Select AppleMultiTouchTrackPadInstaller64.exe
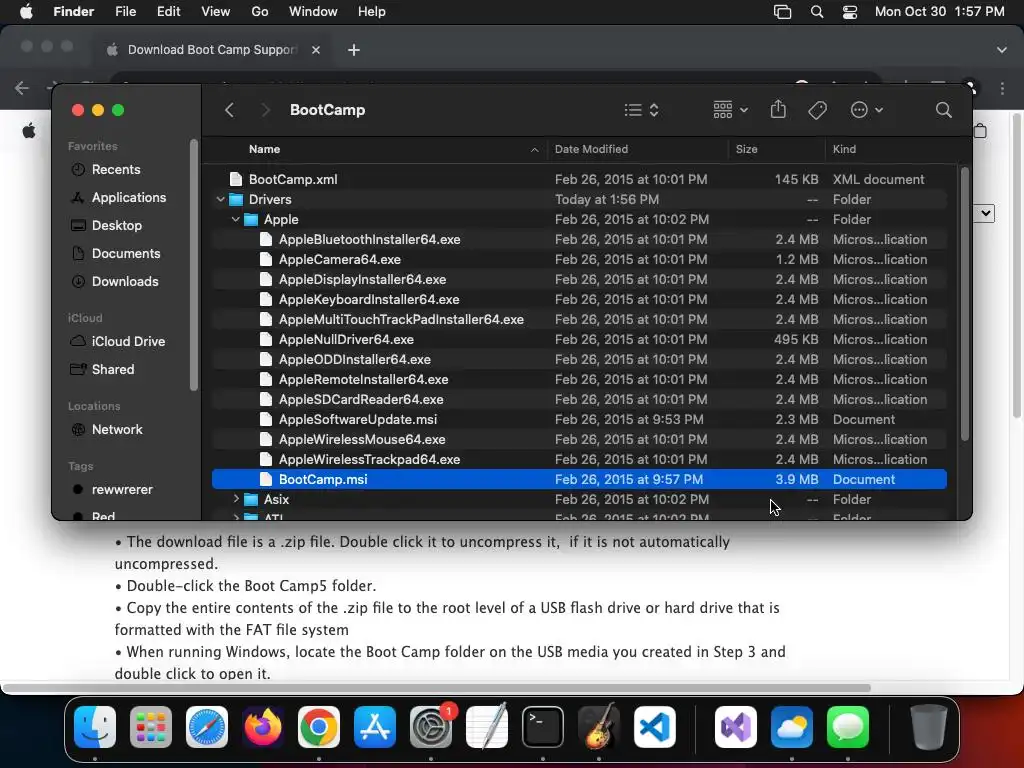The image size is (1024, 768). click(x=579, y=319)
